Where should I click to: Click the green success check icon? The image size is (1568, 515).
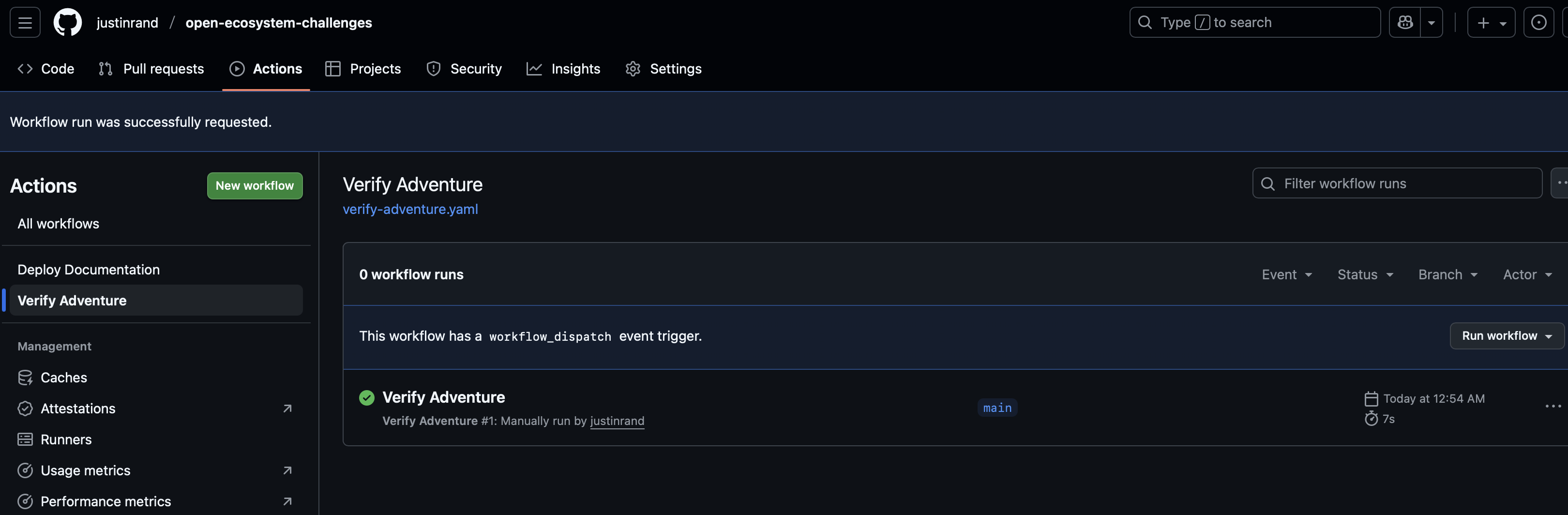pos(366,397)
